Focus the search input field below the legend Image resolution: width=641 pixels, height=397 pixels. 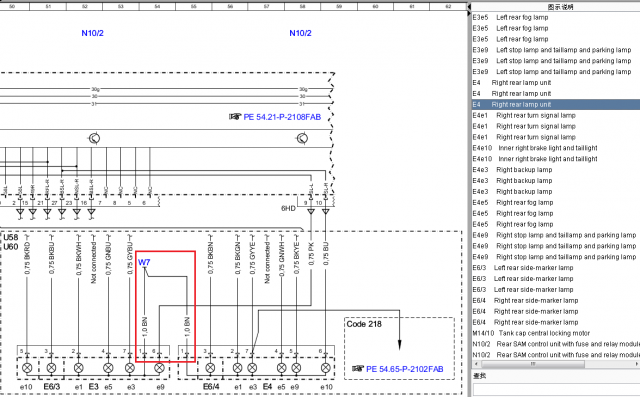[556, 389]
